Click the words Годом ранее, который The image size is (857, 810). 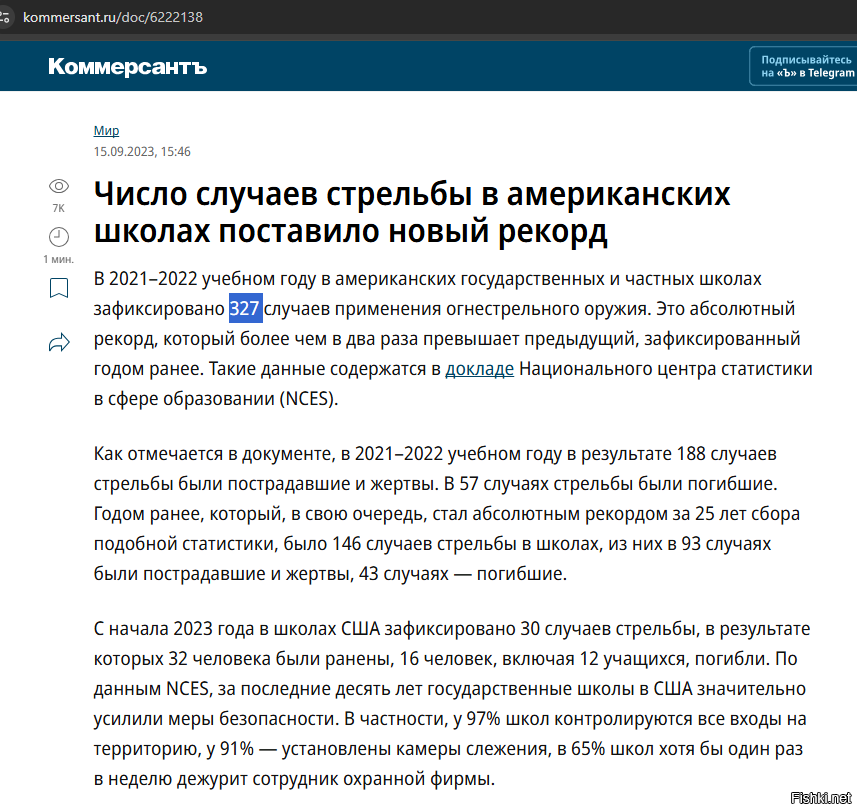tap(189, 514)
